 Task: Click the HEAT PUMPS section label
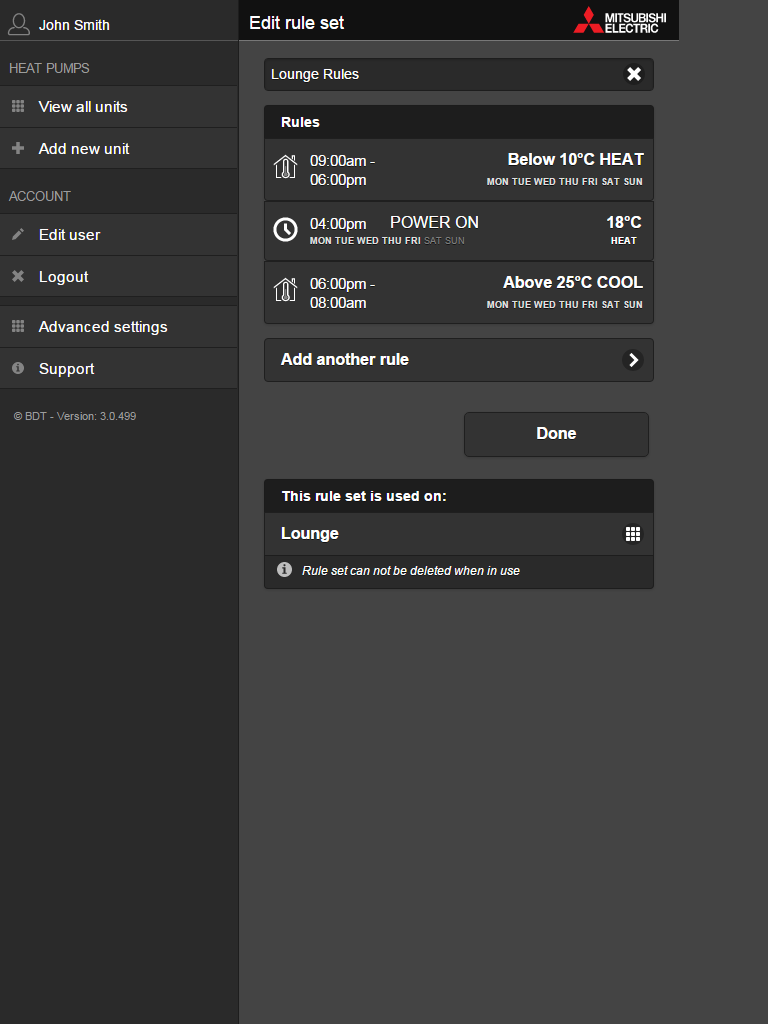(49, 68)
